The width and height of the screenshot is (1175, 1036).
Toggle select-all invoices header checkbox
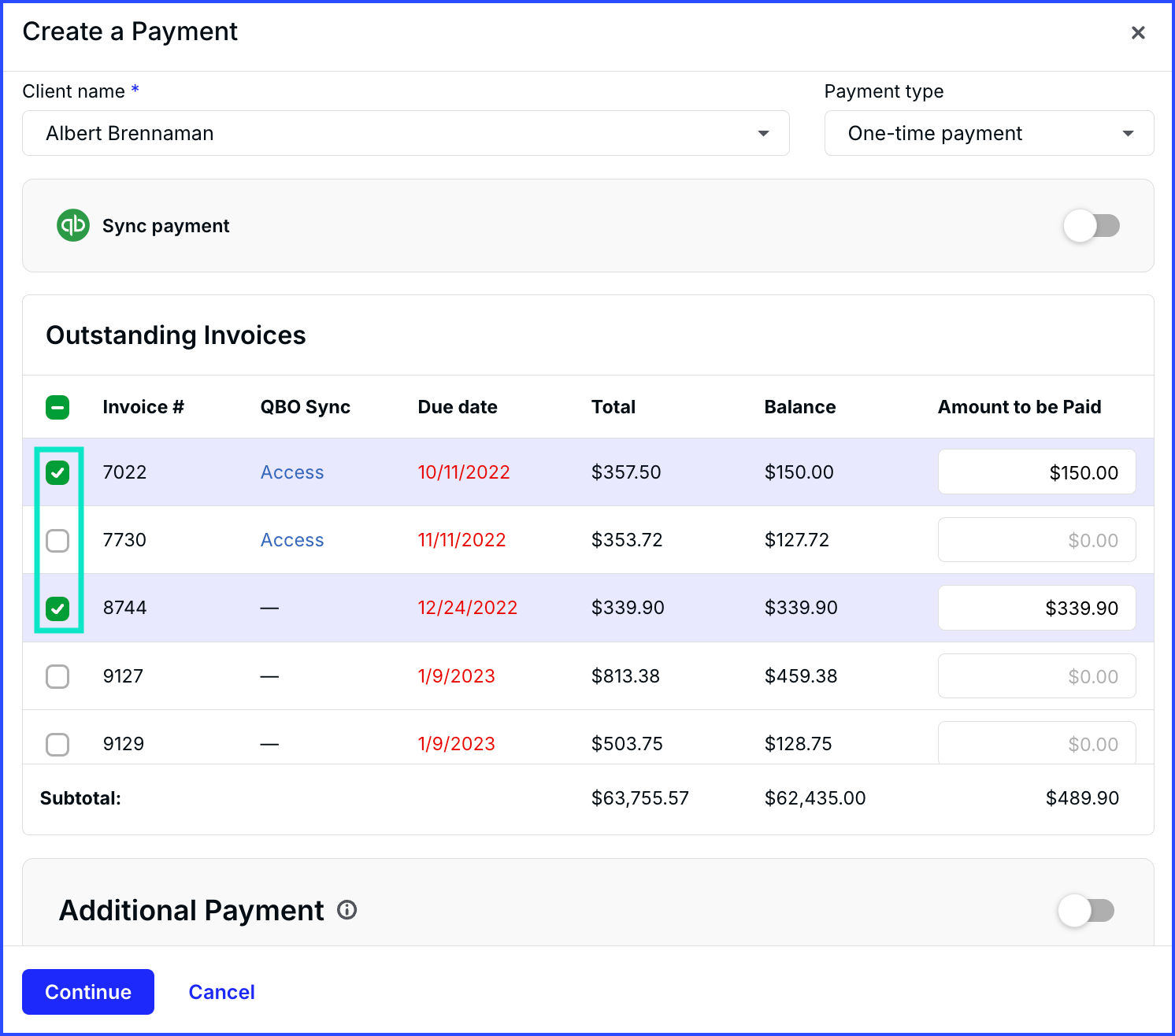click(x=57, y=407)
